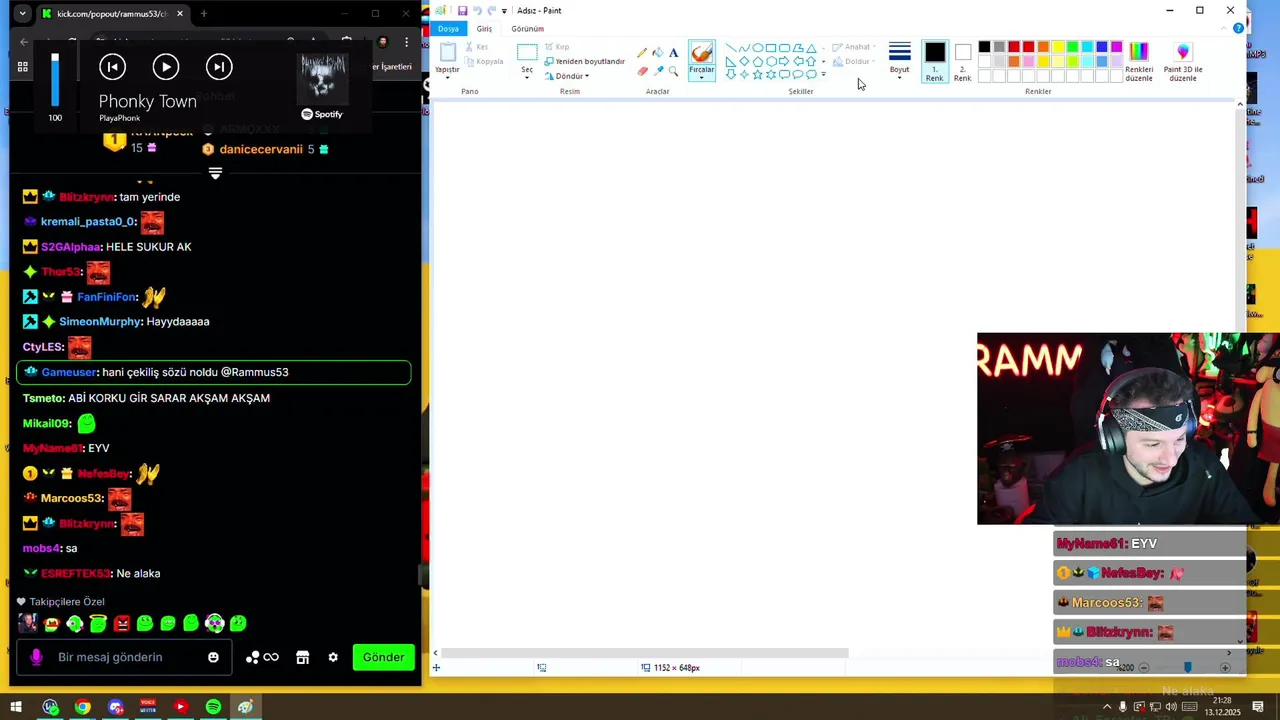Click username Gameuser in chat
Screen dimensions: 1280x720
pos(69,372)
